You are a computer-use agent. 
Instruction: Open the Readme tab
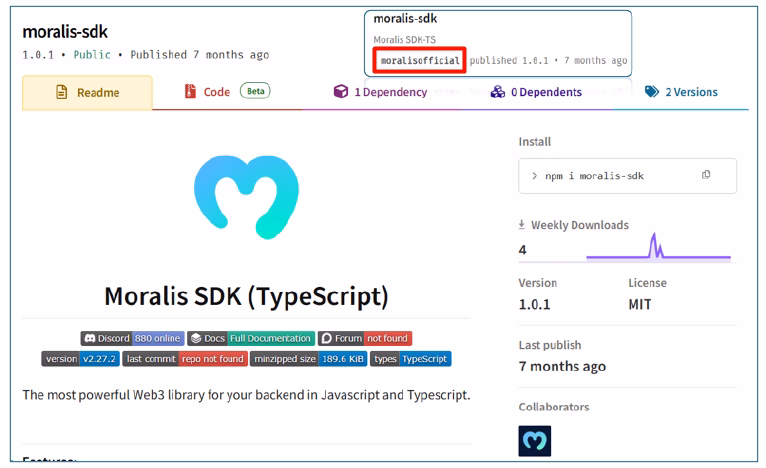(x=87, y=92)
